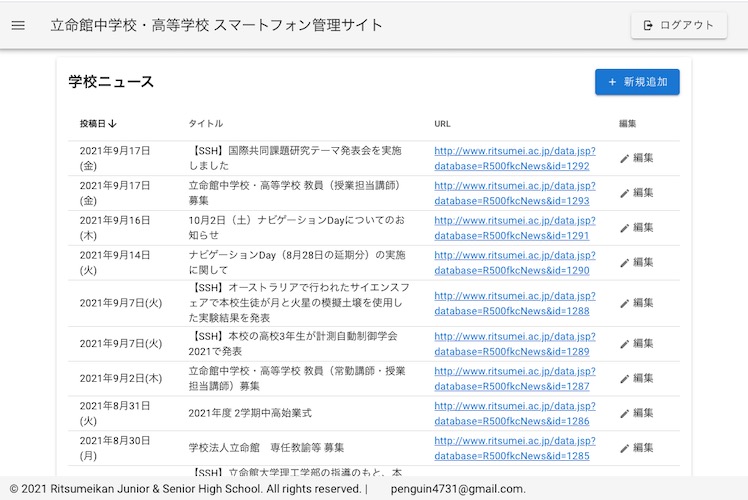748x500 pixels.
Task: Click the 新規追加 add new button
Action: coord(637,82)
